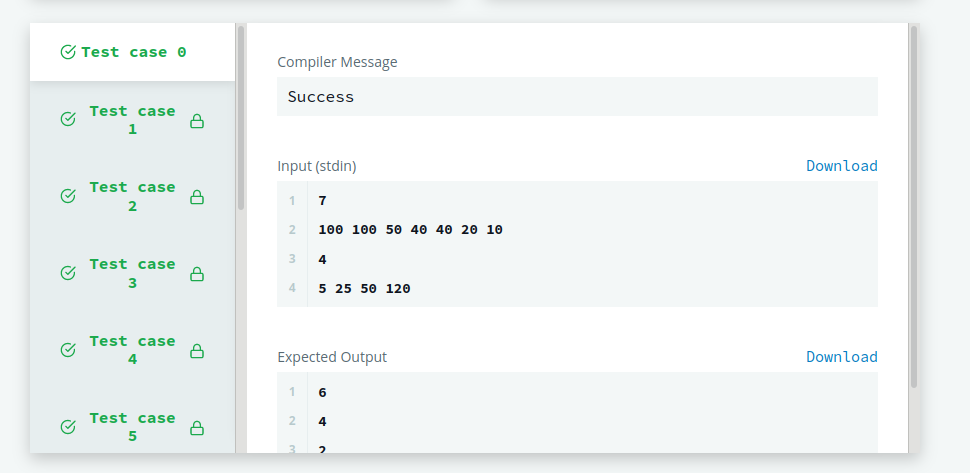
Task: Select the Test case 4 tab
Action: click(x=132, y=350)
